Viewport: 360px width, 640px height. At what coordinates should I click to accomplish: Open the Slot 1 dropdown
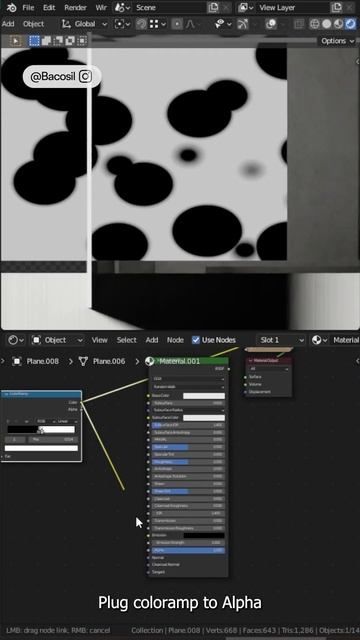pyautogui.click(x=281, y=340)
